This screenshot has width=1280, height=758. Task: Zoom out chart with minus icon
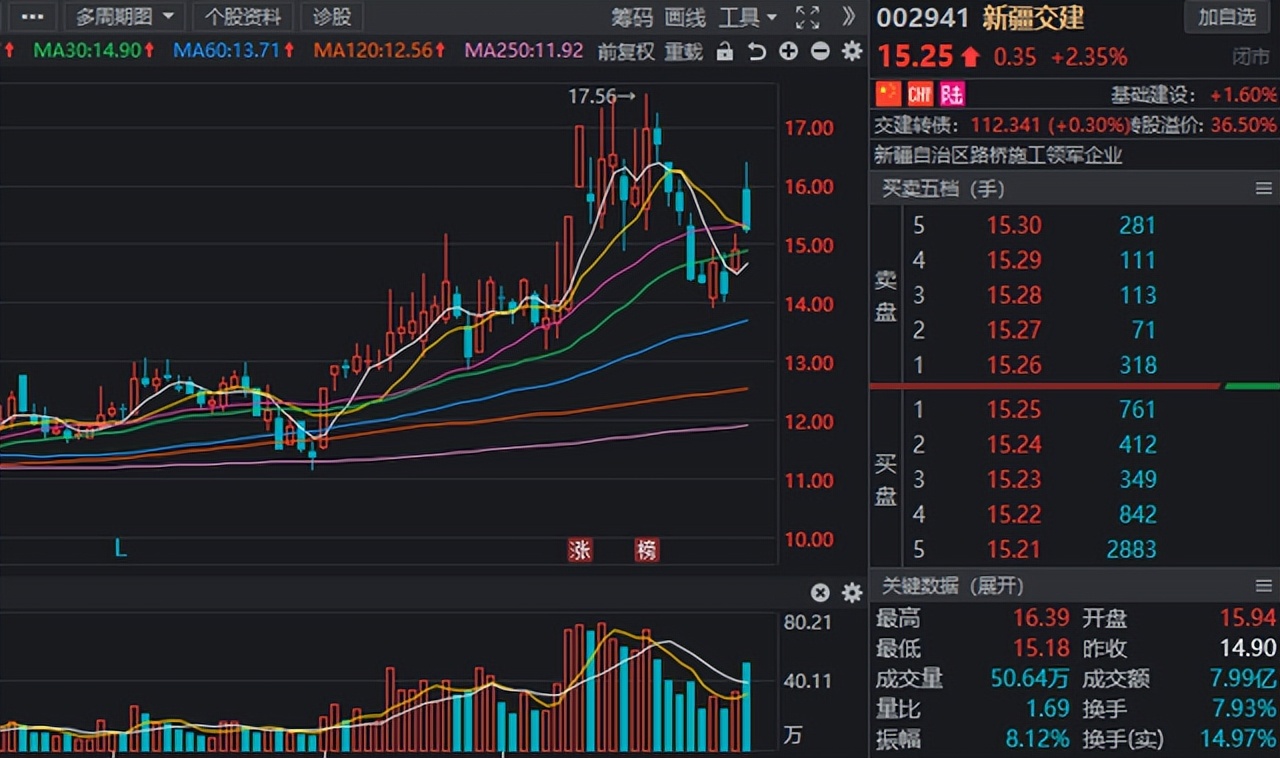click(x=820, y=51)
